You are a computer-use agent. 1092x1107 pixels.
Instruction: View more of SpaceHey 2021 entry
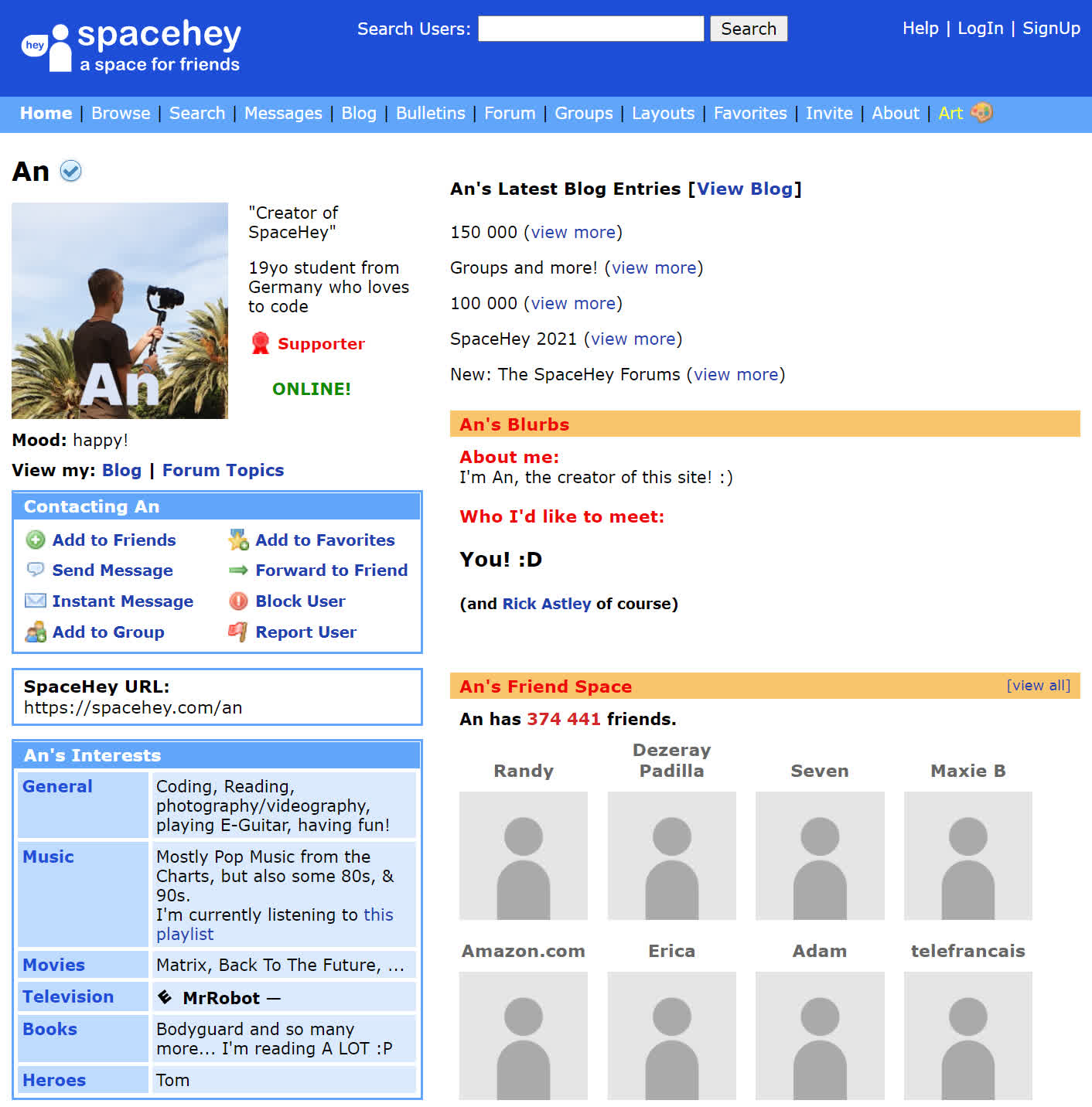point(633,339)
